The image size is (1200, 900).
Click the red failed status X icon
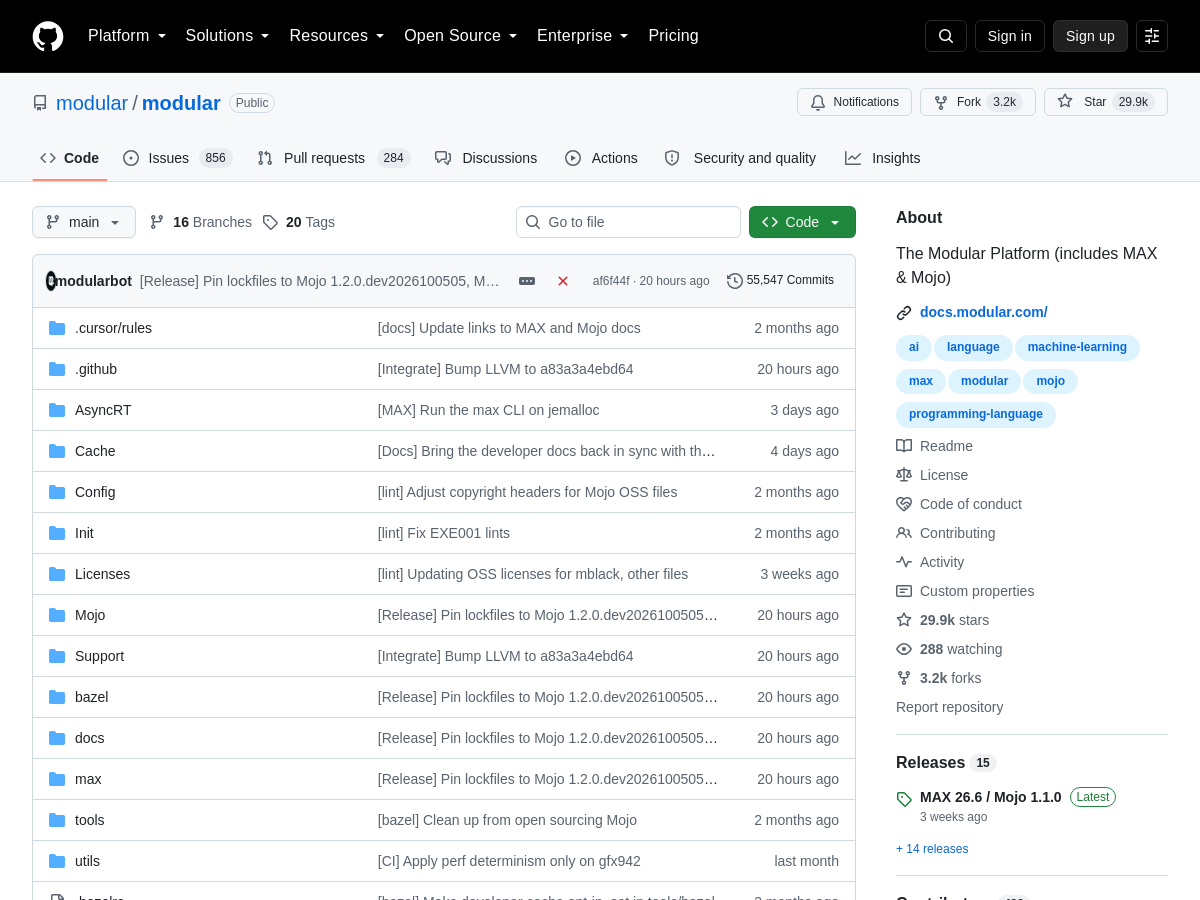[x=563, y=281]
